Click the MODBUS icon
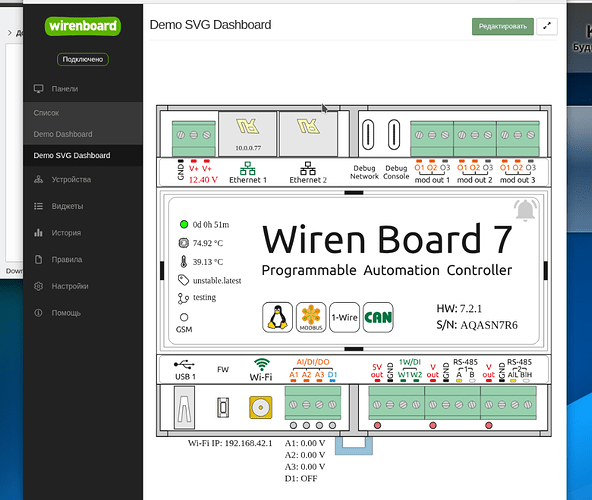The height and width of the screenshot is (500, 592). click(x=311, y=317)
